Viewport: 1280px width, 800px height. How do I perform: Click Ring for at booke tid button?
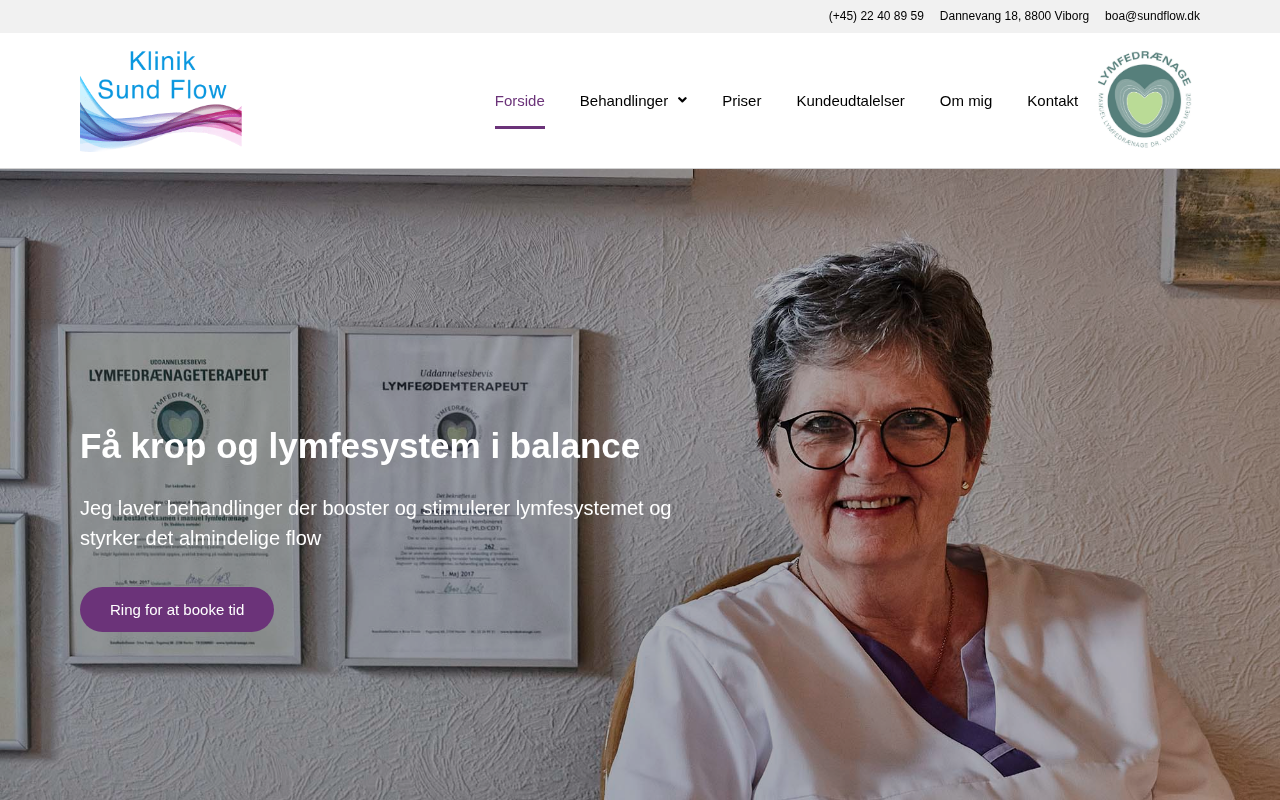point(177,609)
